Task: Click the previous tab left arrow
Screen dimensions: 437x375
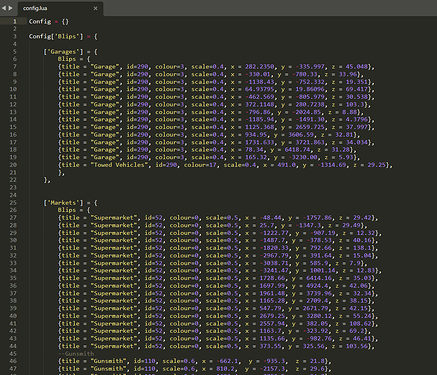Action: [4, 8]
